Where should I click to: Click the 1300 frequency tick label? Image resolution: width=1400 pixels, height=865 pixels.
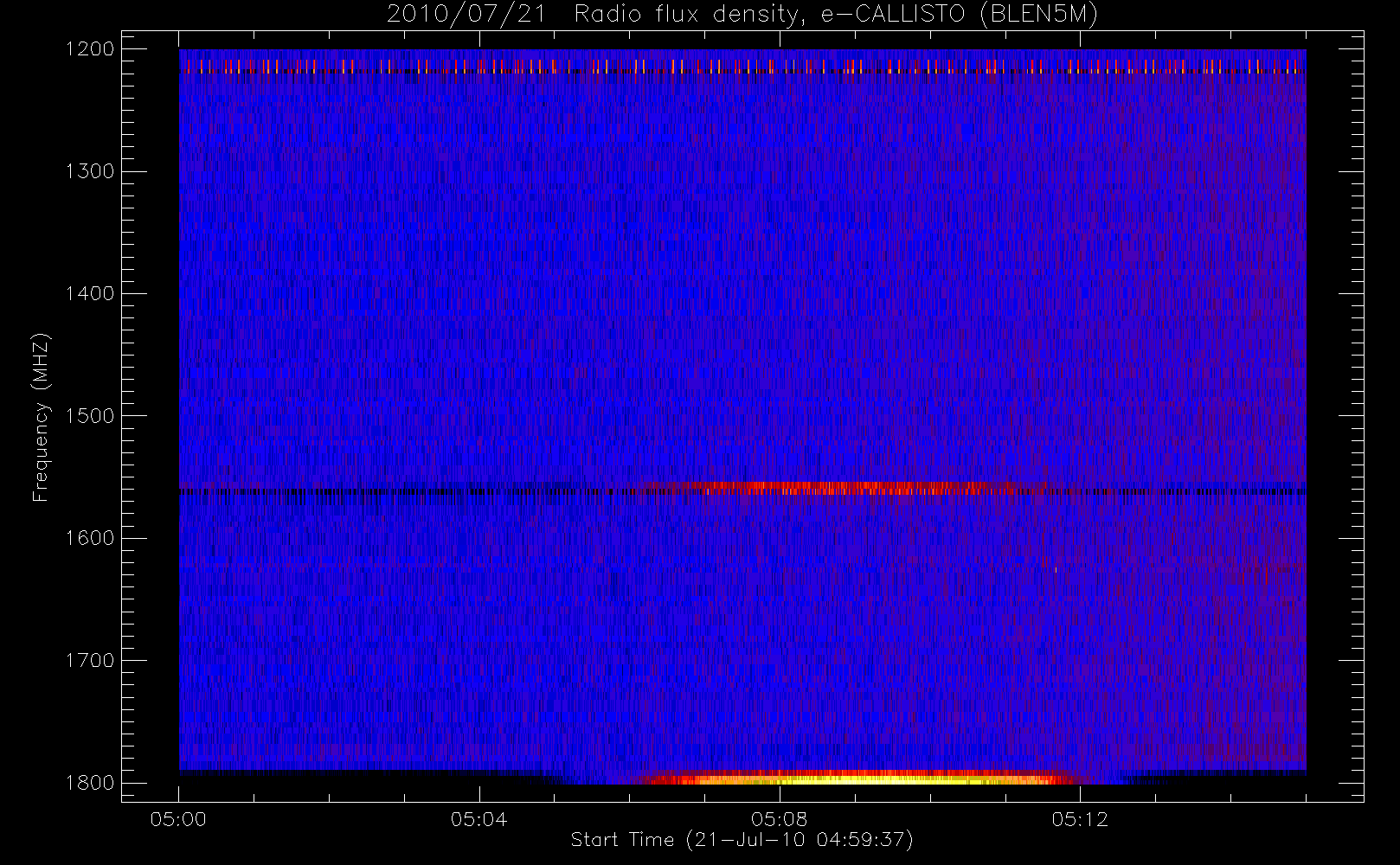(x=90, y=171)
